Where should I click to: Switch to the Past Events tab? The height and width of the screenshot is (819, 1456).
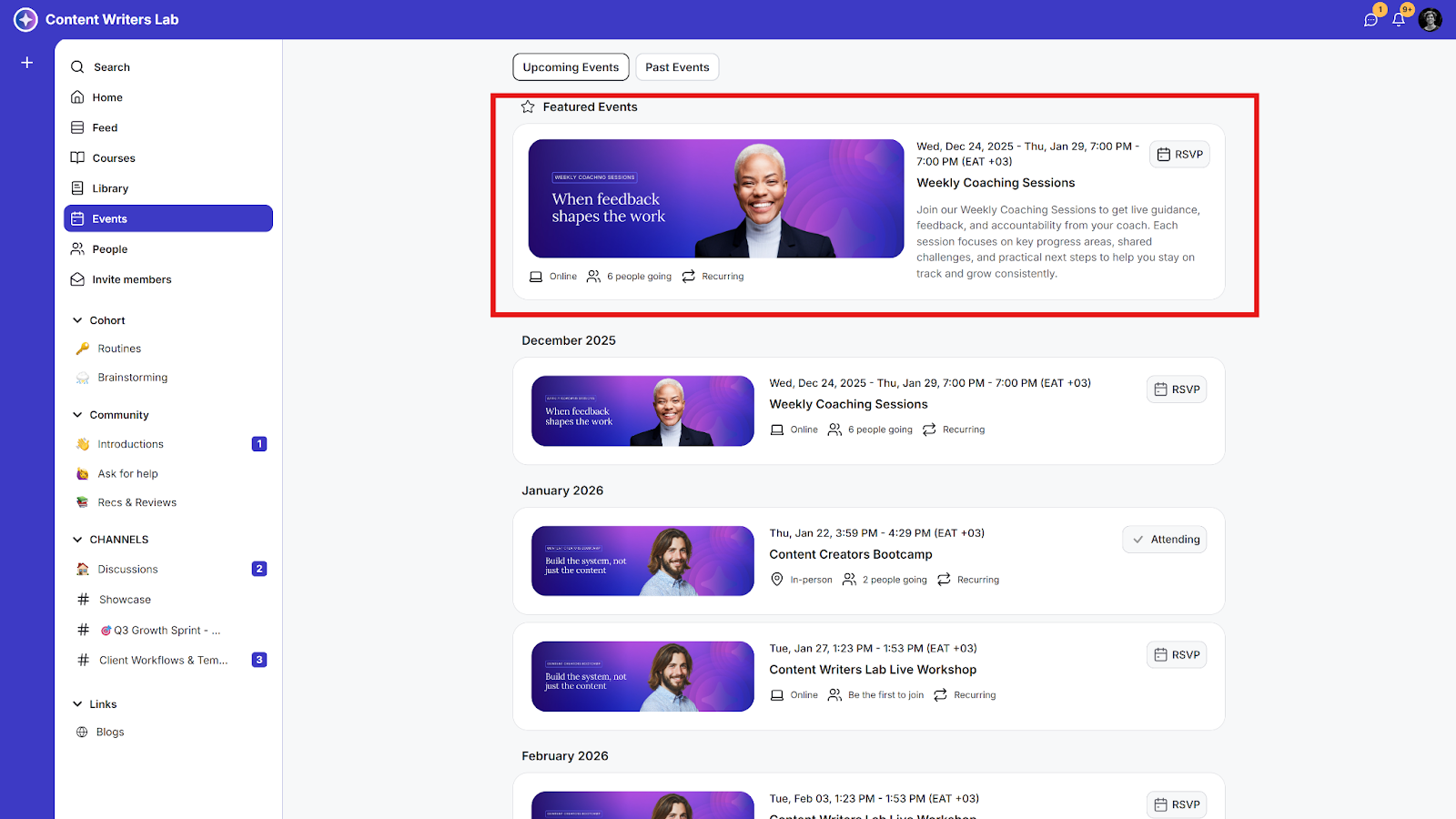pyautogui.click(x=677, y=67)
